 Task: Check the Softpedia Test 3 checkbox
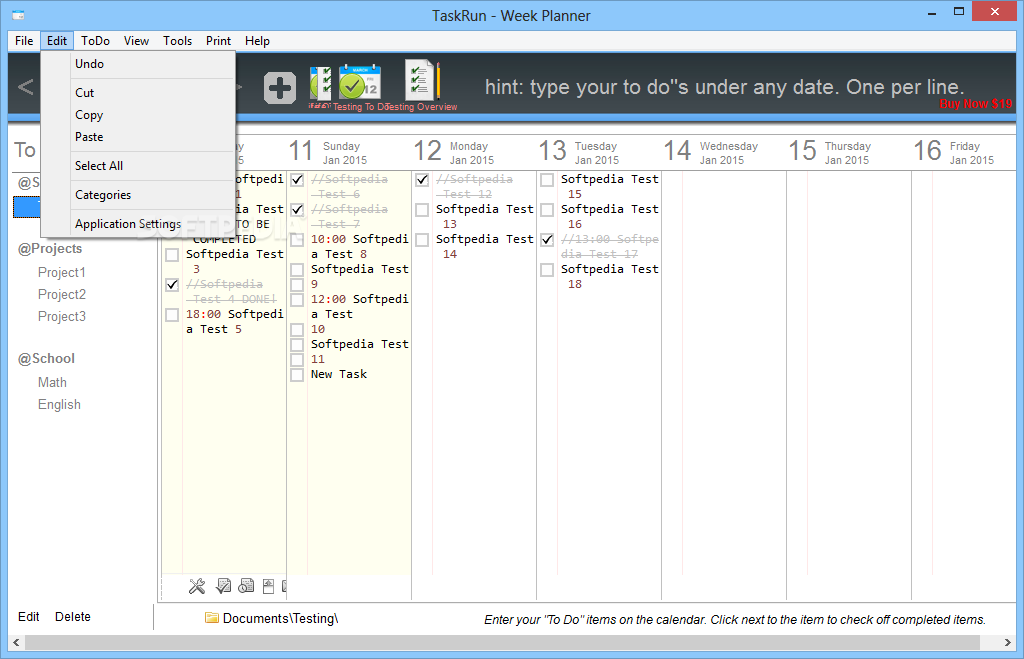(172, 255)
